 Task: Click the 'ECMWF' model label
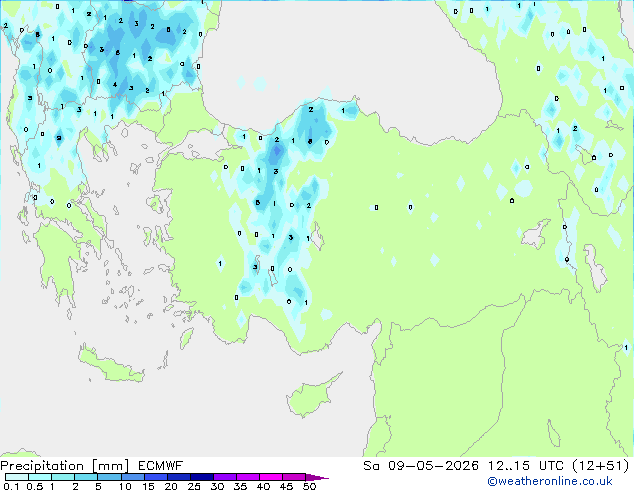click(x=161, y=466)
